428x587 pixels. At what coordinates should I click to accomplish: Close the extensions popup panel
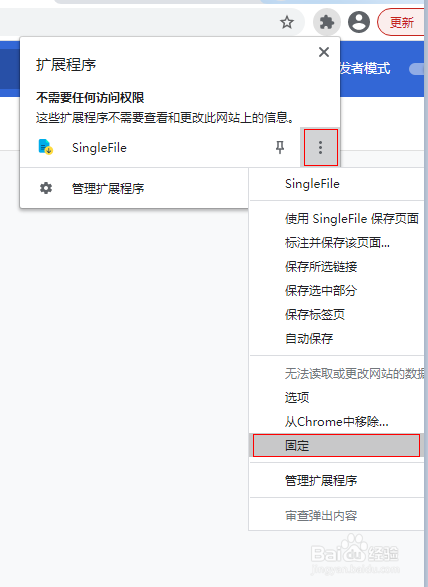(x=324, y=52)
